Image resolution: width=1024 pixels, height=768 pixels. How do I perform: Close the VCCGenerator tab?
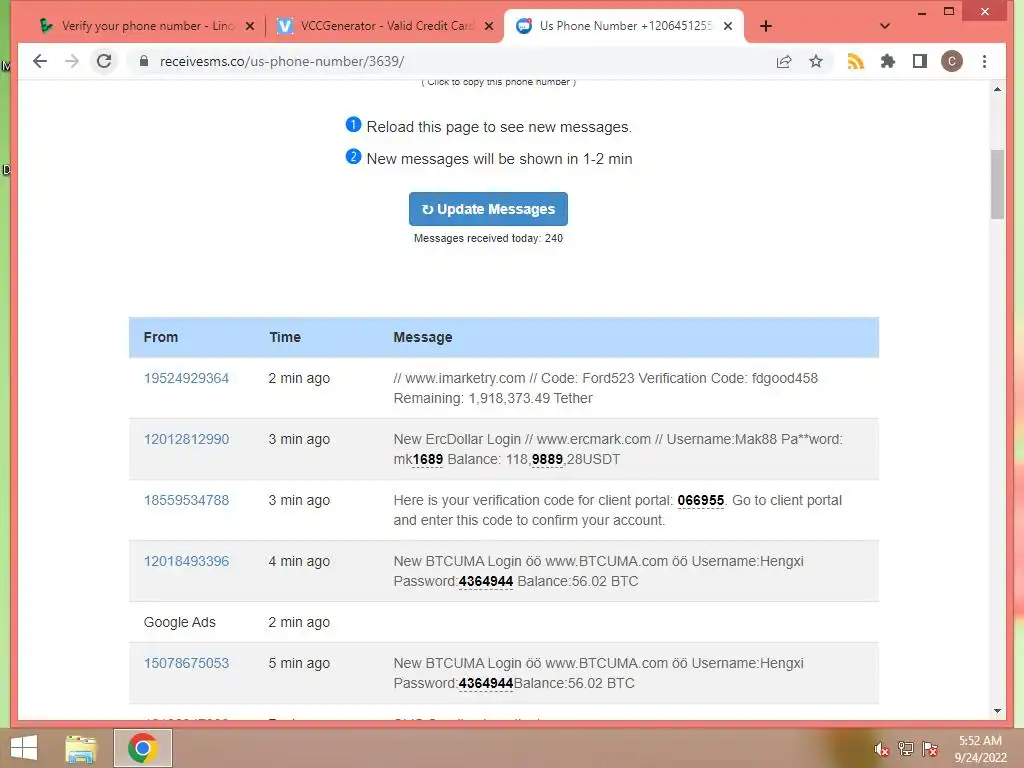tap(488, 26)
